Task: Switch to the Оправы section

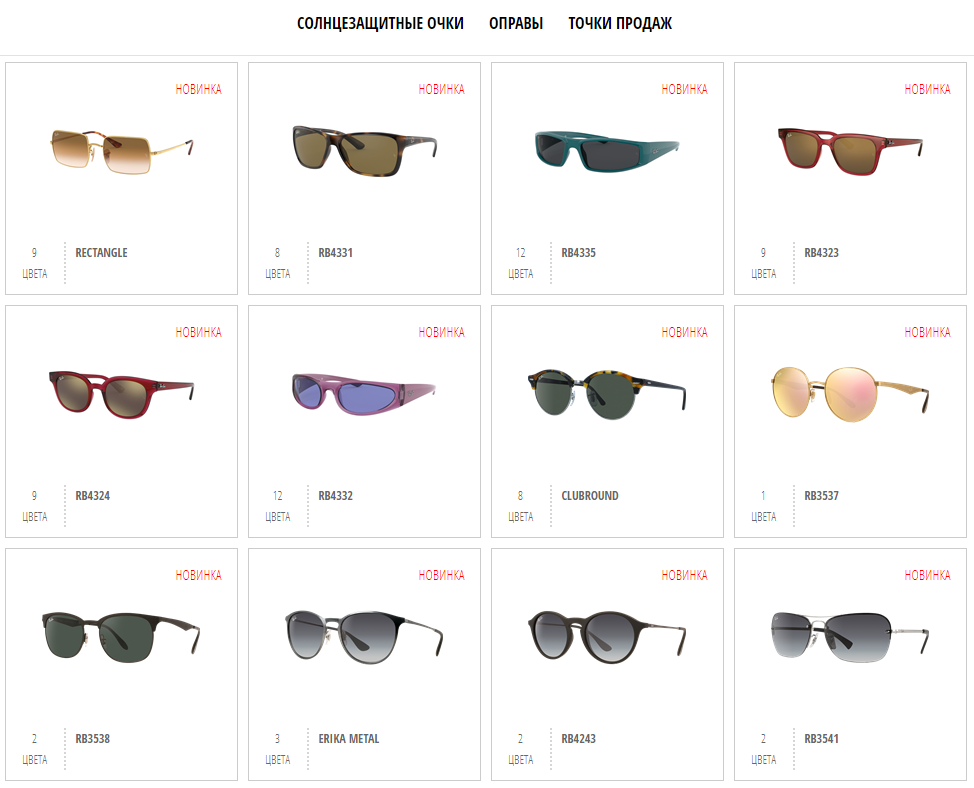Action: [x=516, y=24]
